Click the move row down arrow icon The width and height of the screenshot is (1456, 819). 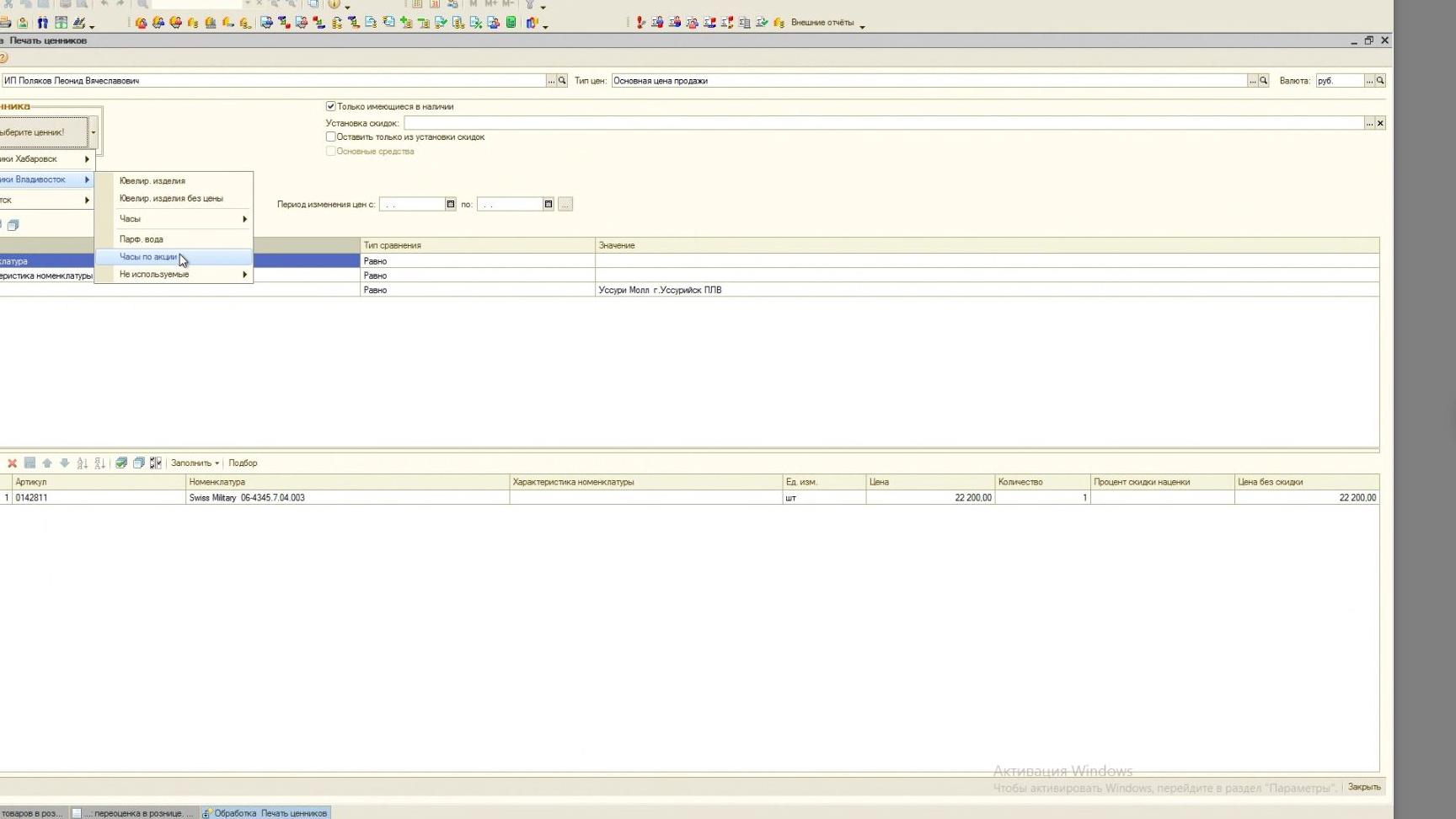65,463
